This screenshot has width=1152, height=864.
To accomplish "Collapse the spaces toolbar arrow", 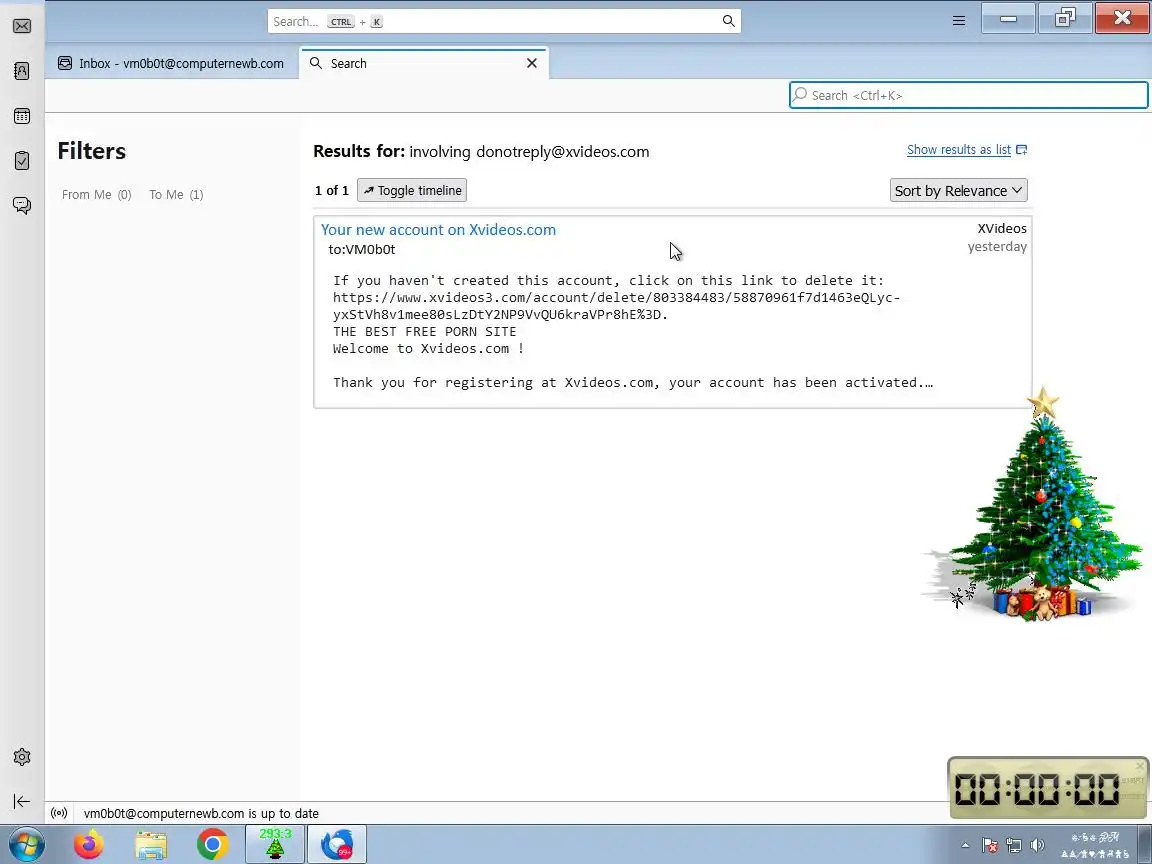I will click(22, 802).
